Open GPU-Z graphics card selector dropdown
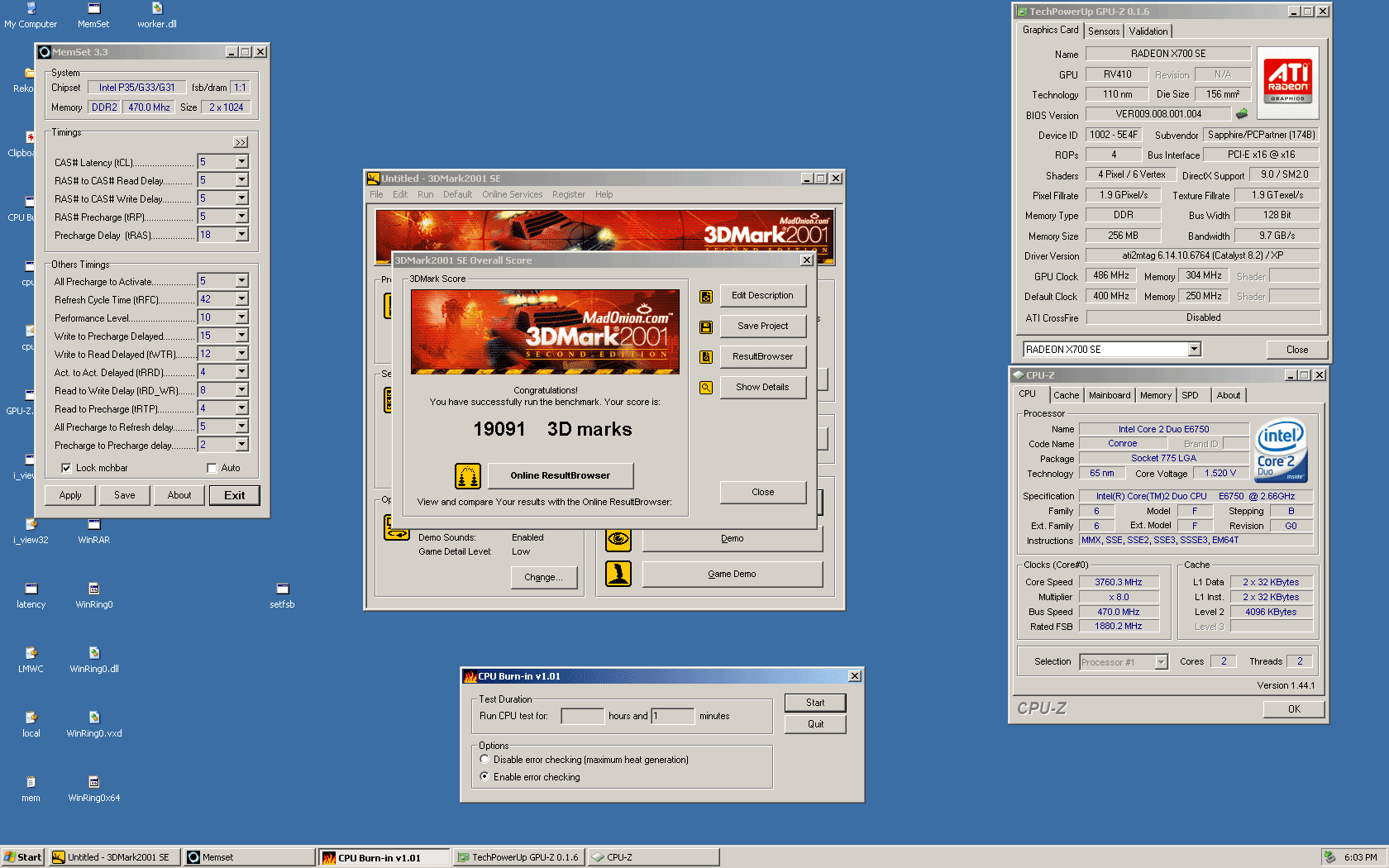The width and height of the screenshot is (1389, 868). [1194, 350]
